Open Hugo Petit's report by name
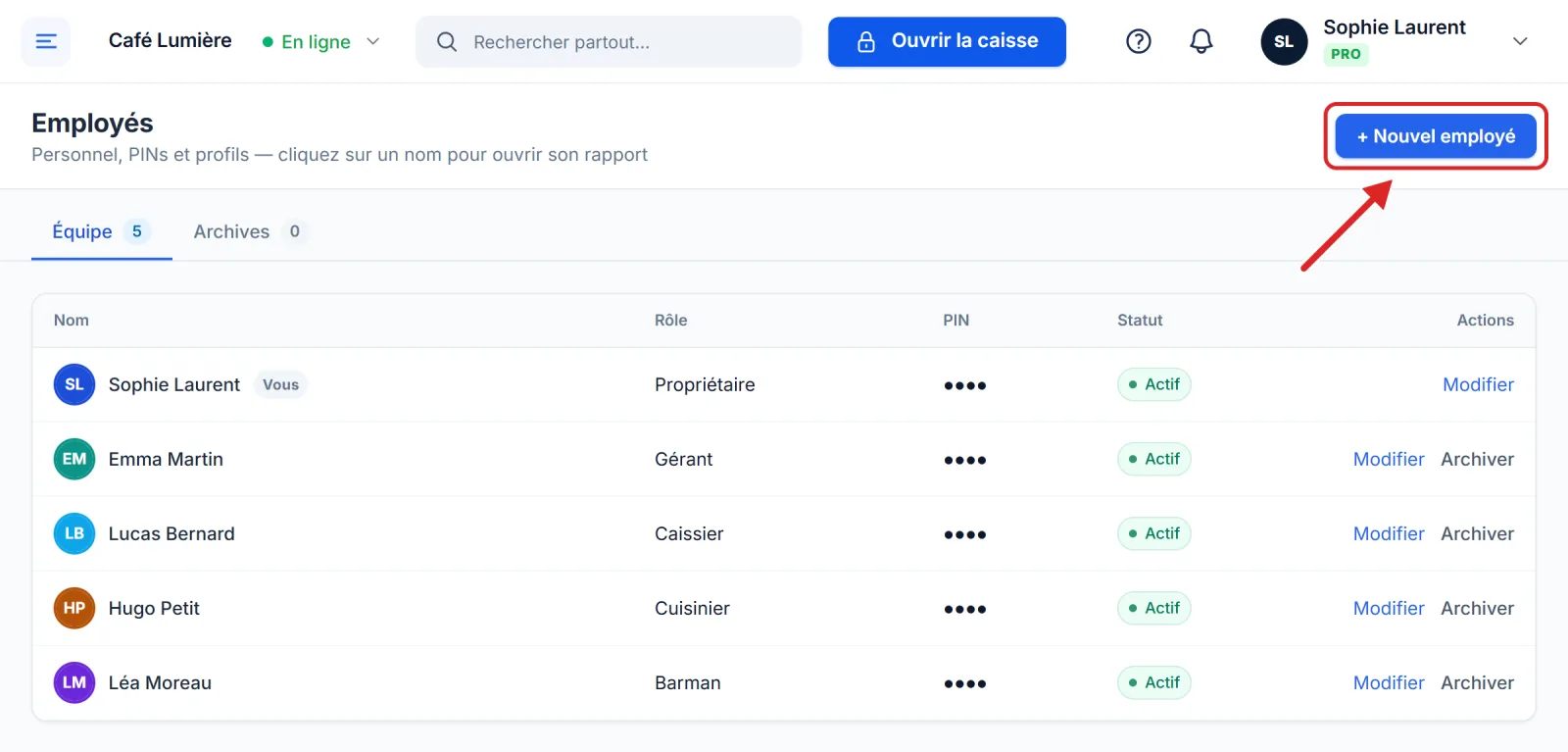Screen dimensions: 1568x752 (x=154, y=608)
